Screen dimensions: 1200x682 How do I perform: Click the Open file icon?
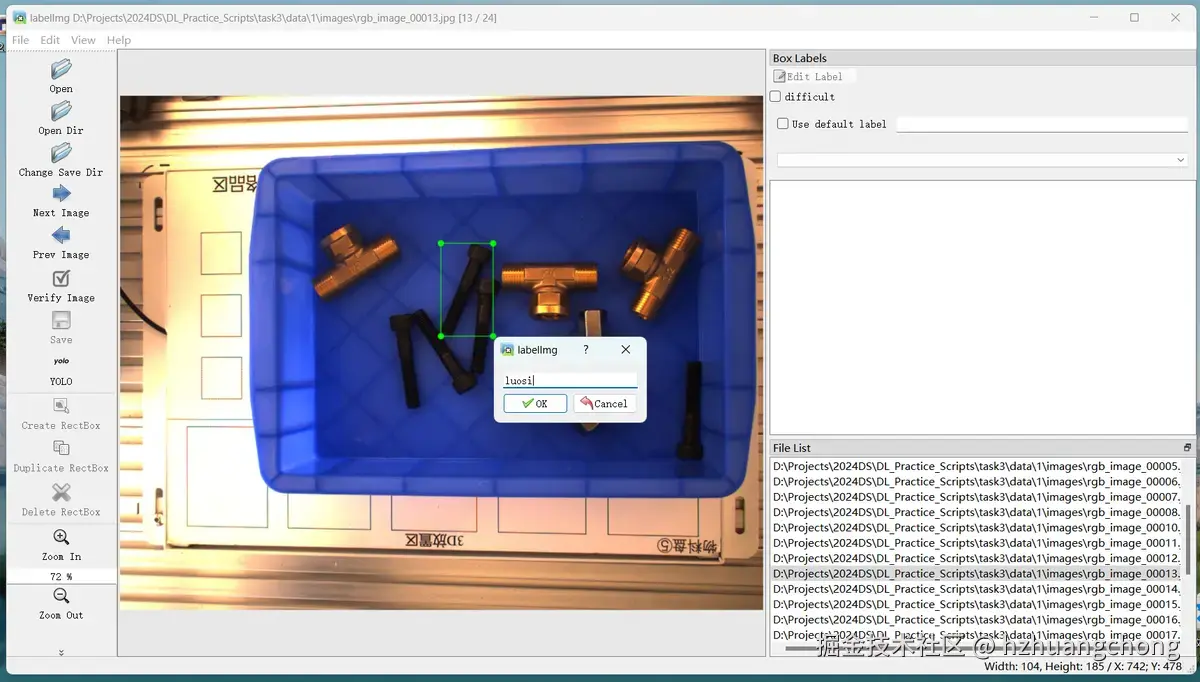[61, 69]
